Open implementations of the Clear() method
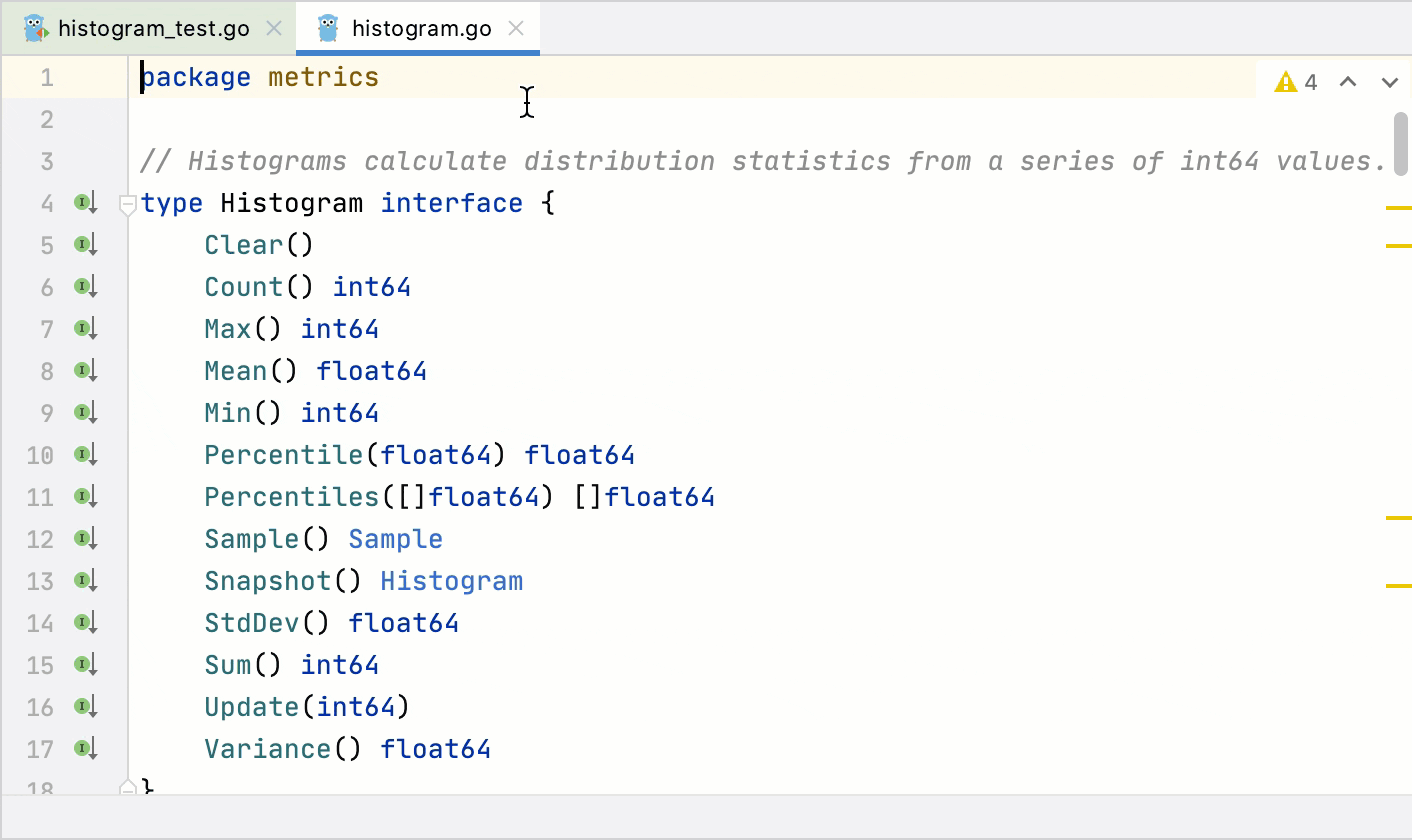Screen dimensions: 1412x840 (x=86, y=245)
